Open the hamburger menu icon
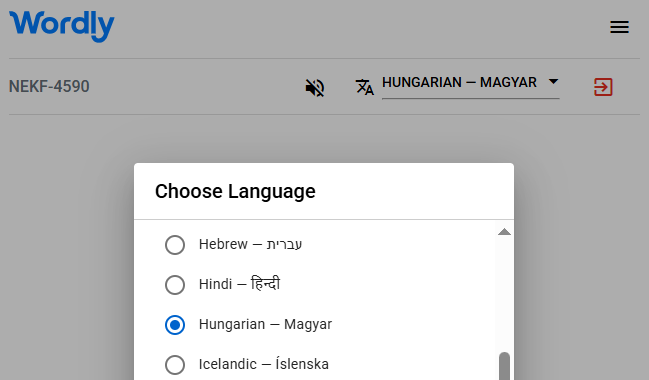The image size is (649, 380). (619, 27)
